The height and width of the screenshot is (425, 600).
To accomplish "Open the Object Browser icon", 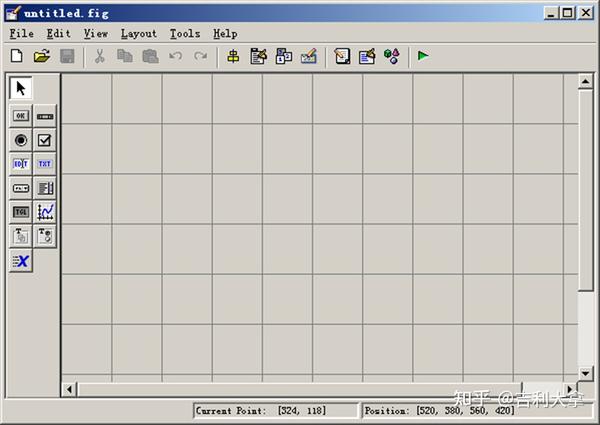I will tap(392, 56).
